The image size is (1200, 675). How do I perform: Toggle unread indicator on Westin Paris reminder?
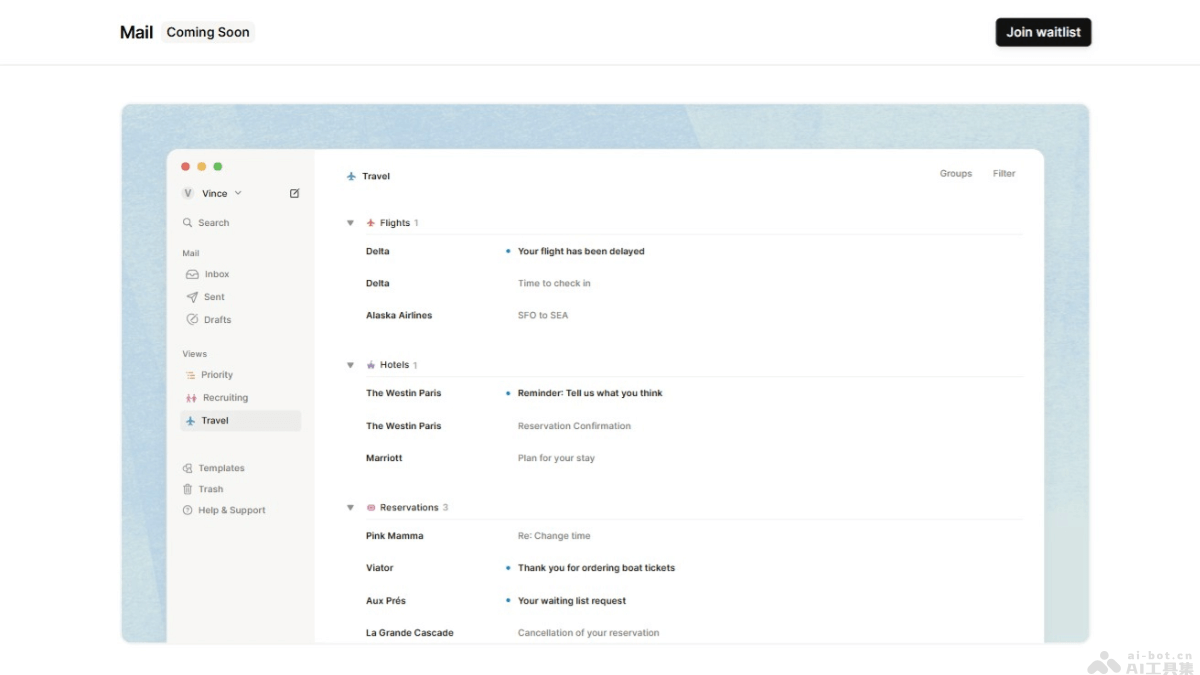508,393
